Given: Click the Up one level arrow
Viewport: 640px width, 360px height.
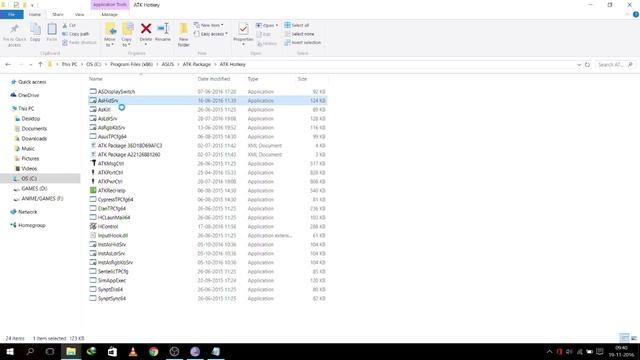Looking at the screenshot, I should tap(40, 64).
